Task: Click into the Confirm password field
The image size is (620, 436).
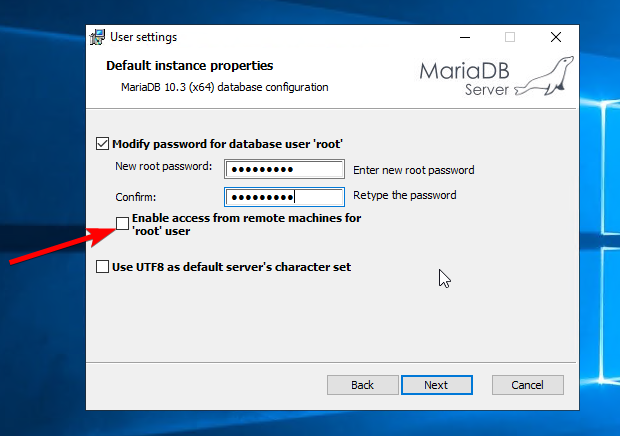Action: pos(284,197)
